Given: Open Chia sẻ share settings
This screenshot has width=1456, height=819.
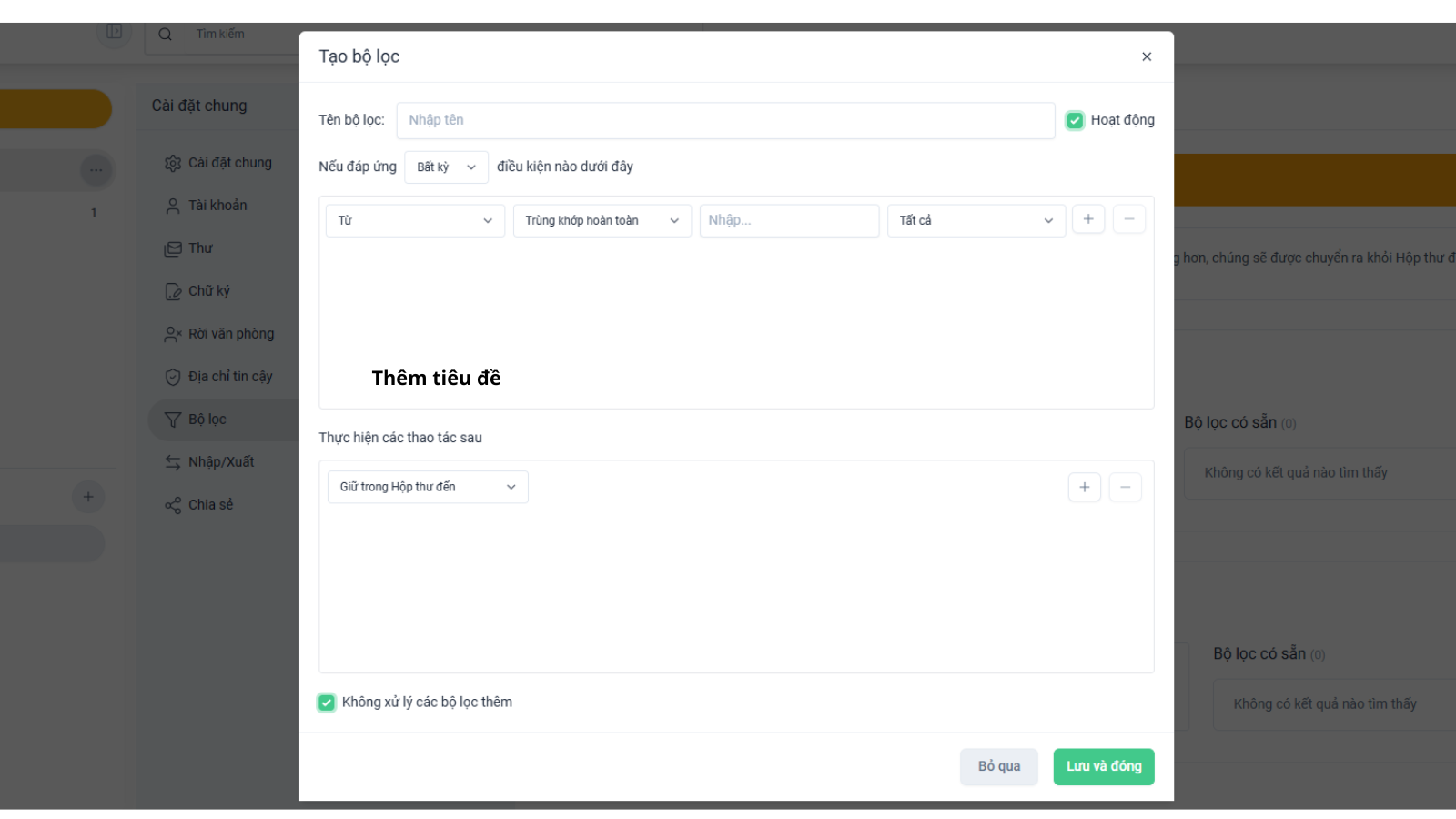Looking at the screenshot, I should [x=199, y=505].
